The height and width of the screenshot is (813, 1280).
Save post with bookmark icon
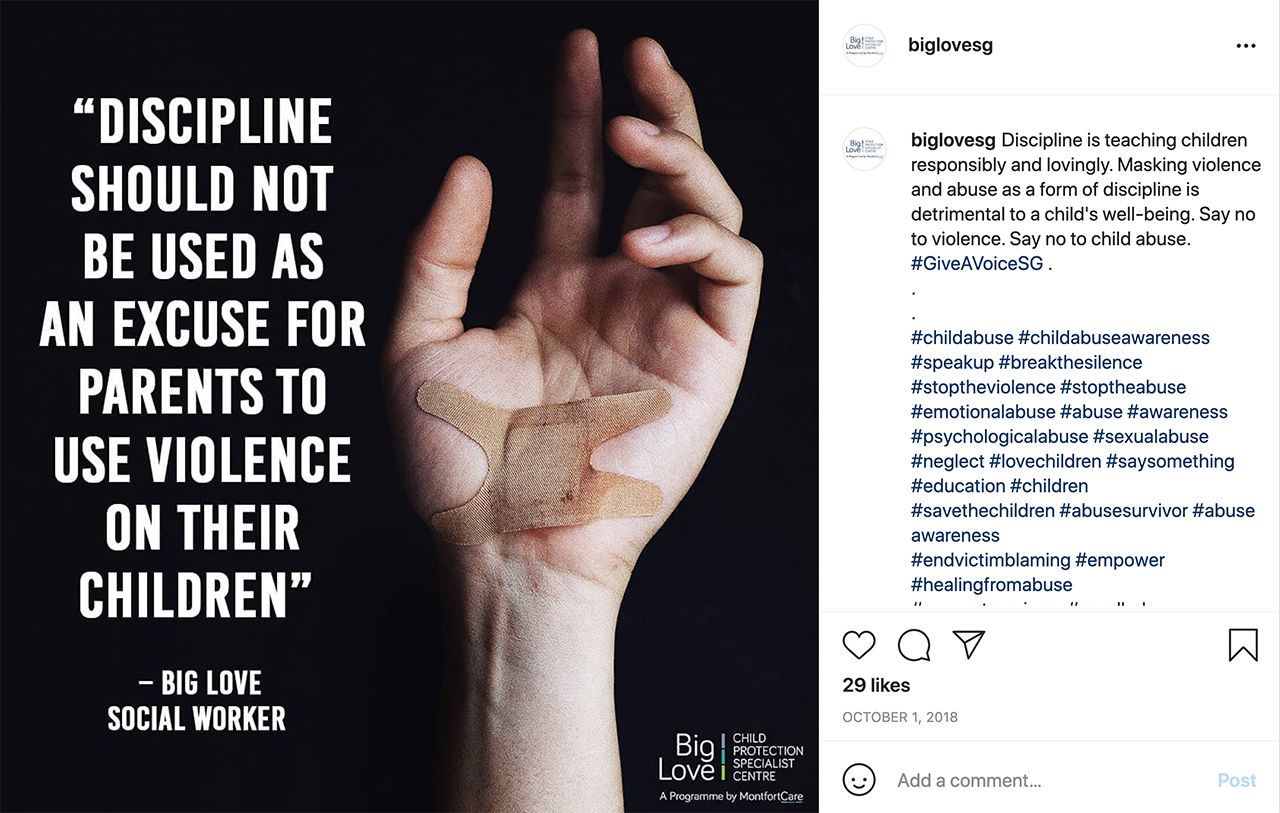click(1243, 645)
